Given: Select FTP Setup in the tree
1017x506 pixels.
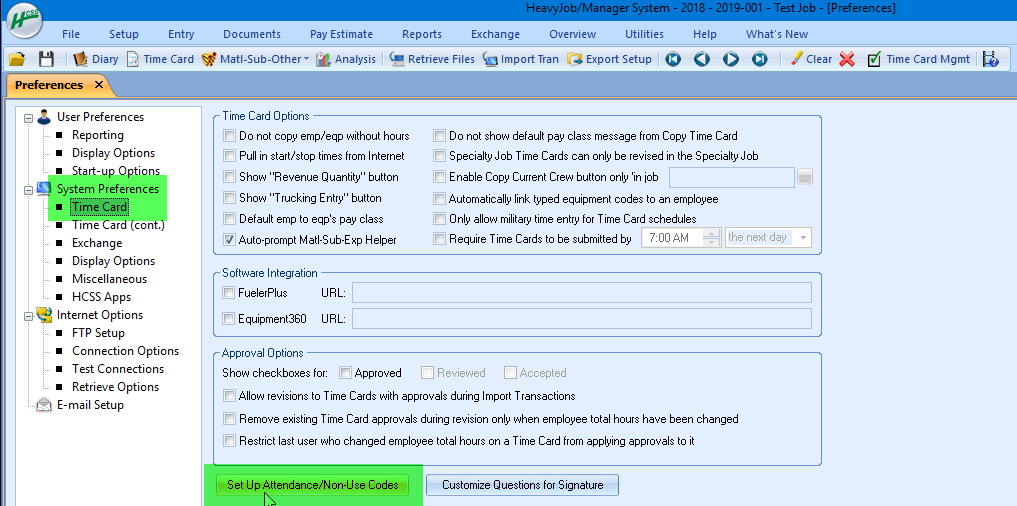Looking at the screenshot, I should point(98,333).
